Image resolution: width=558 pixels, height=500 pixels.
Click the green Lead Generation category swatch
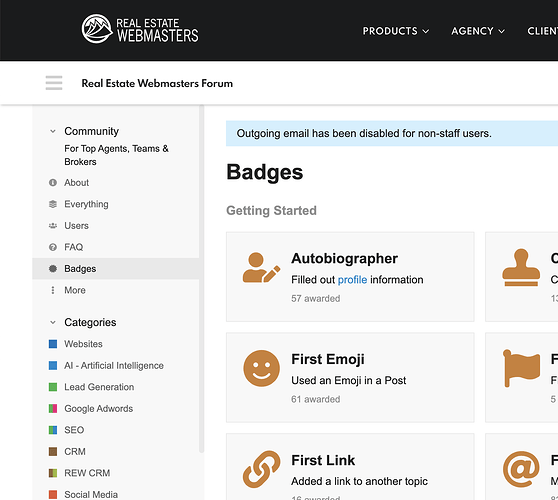53,387
